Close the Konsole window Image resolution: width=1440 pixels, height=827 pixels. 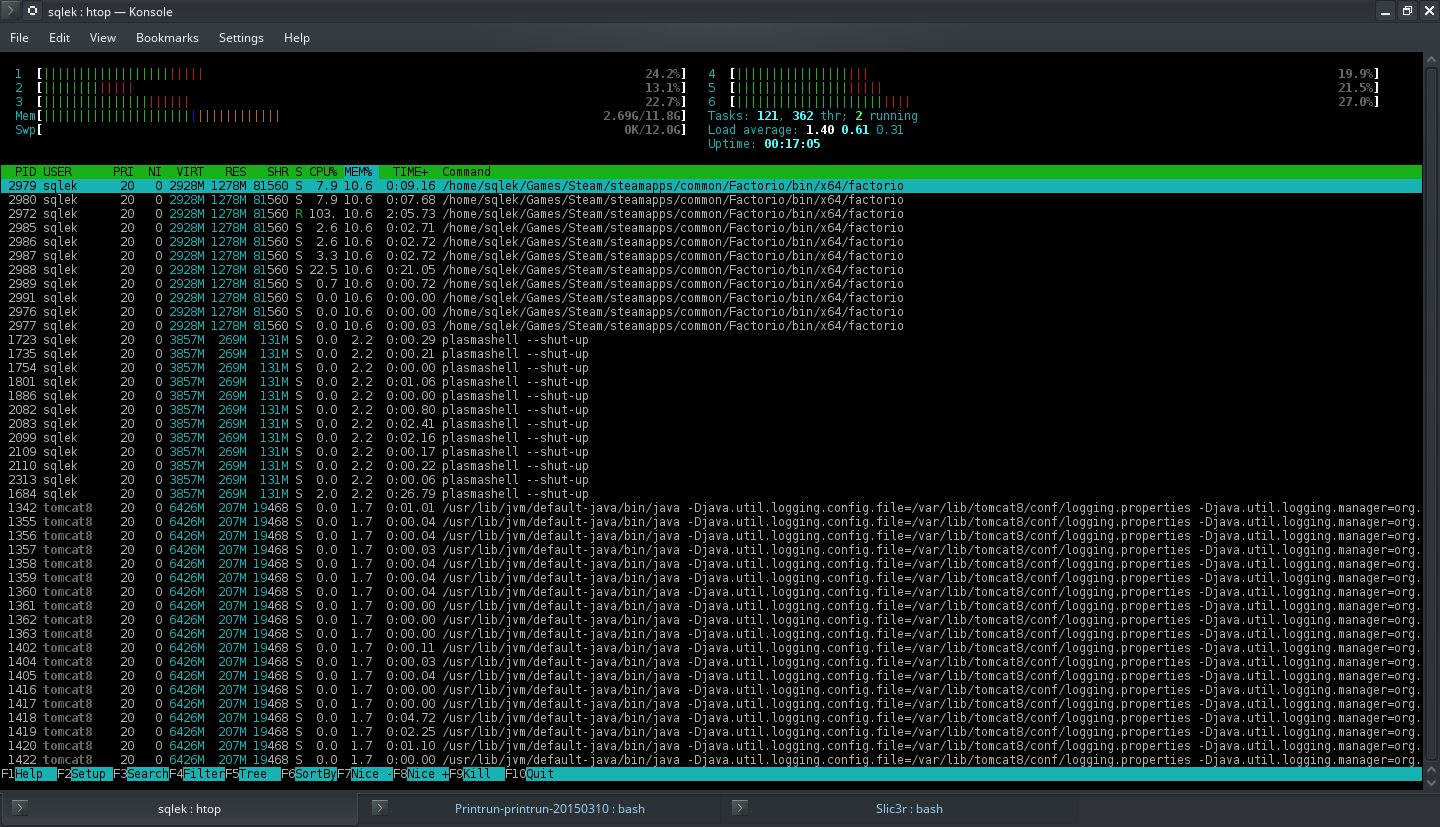pos(1428,11)
